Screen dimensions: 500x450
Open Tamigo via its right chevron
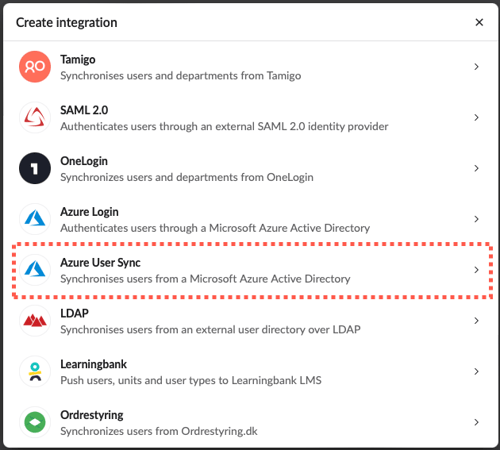[x=477, y=67]
